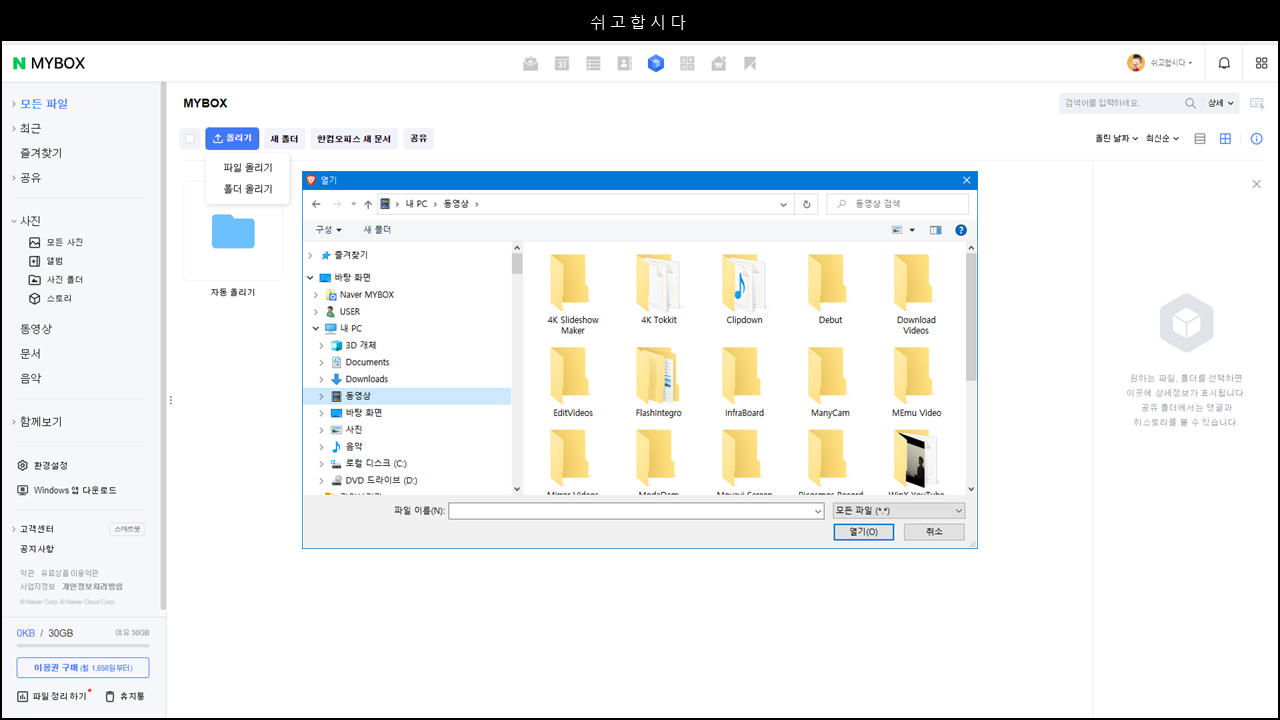Open the notifications bell
The width and height of the screenshot is (1280, 720).
coord(1224,63)
